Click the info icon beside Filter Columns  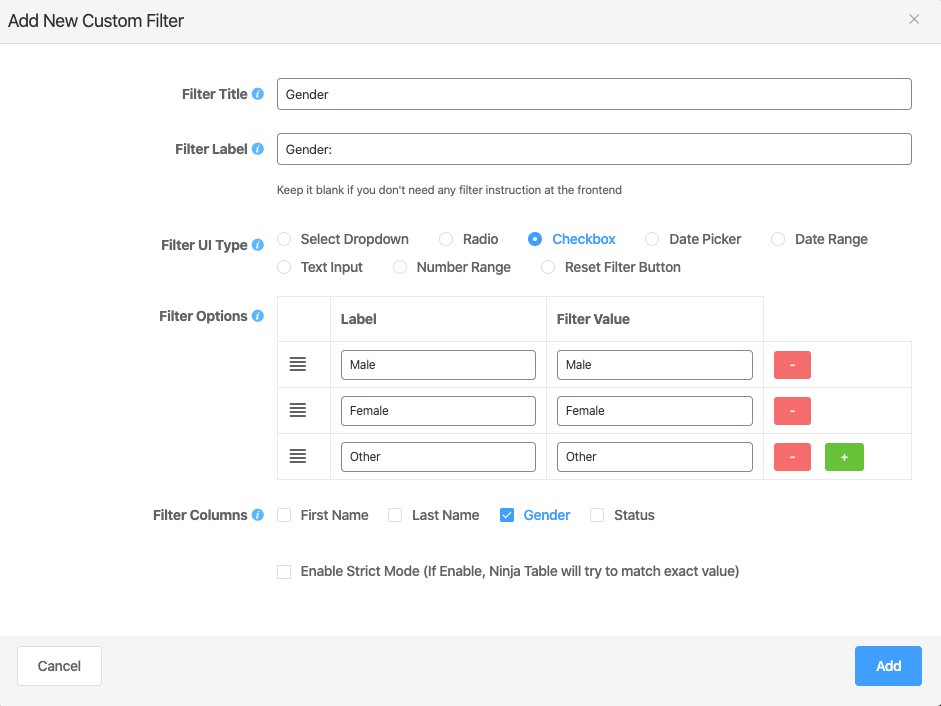pyautogui.click(x=258, y=515)
